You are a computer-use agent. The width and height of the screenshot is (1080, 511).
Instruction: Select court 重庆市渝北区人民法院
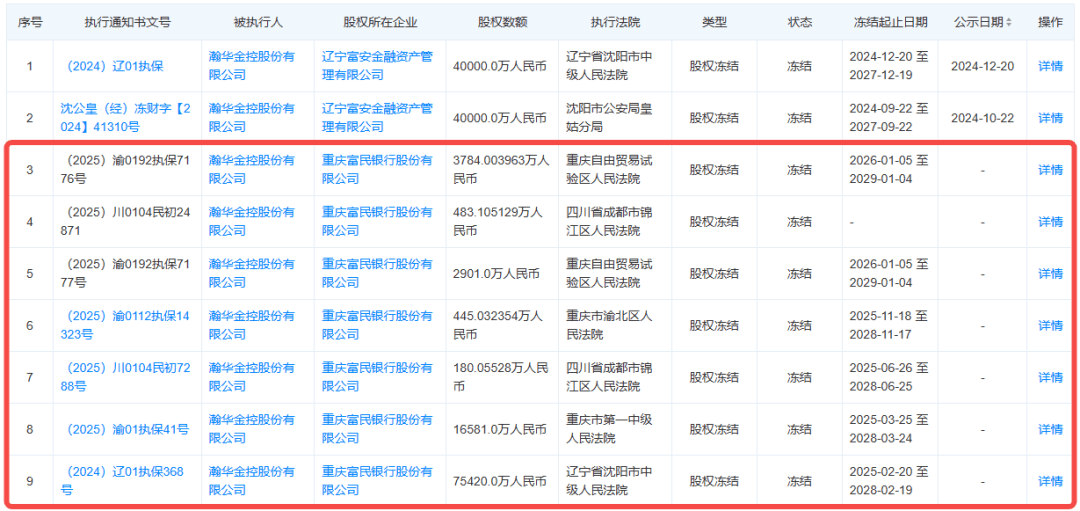pyautogui.click(x=609, y=325)
